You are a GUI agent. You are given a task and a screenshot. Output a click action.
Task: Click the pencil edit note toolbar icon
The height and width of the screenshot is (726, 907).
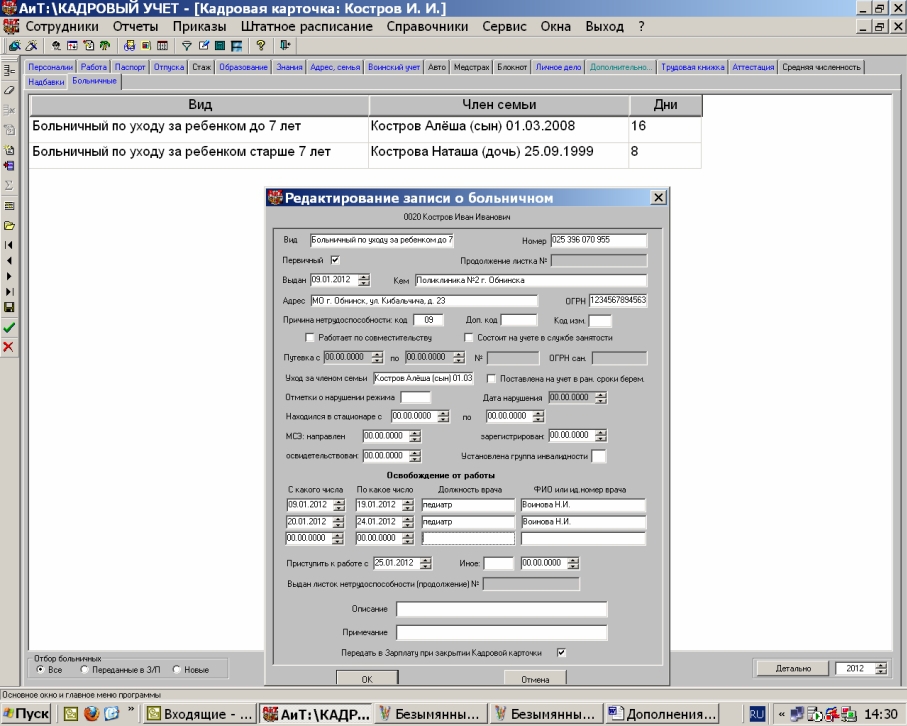click(x=203, y=46)
